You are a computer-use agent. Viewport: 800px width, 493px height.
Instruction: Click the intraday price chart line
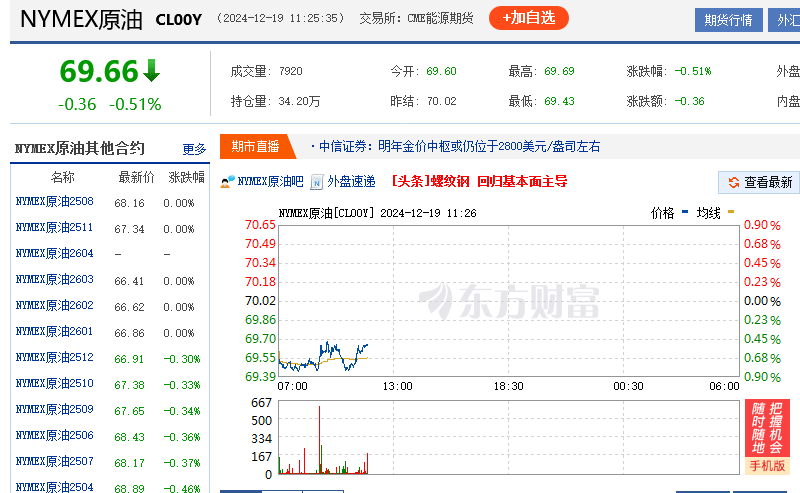click(x=323, y=356)
